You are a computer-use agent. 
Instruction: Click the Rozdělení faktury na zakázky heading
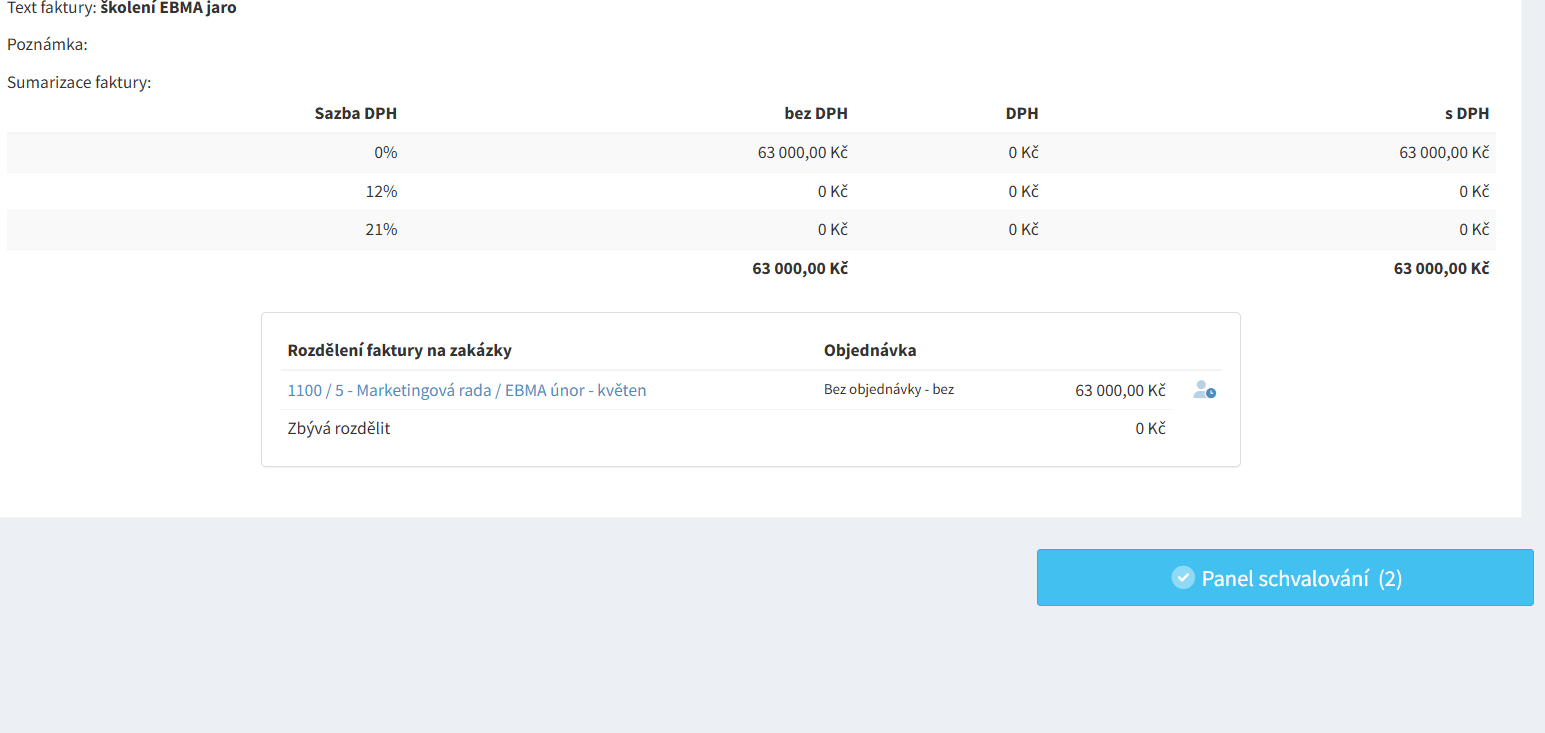click(400, 350)
